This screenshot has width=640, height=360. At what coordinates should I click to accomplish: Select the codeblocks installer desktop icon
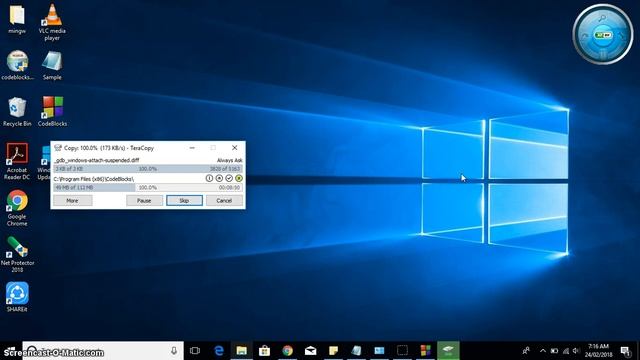pyautogui.click(x=17, y=65)
